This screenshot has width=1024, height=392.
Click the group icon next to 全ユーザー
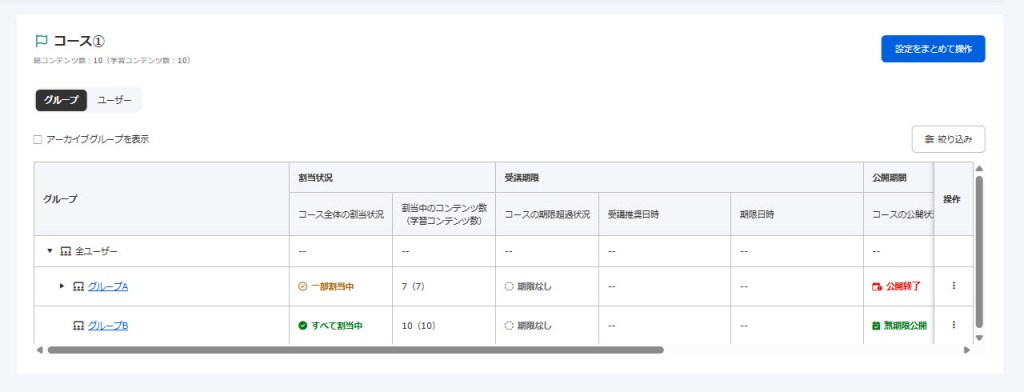(65, 251)
